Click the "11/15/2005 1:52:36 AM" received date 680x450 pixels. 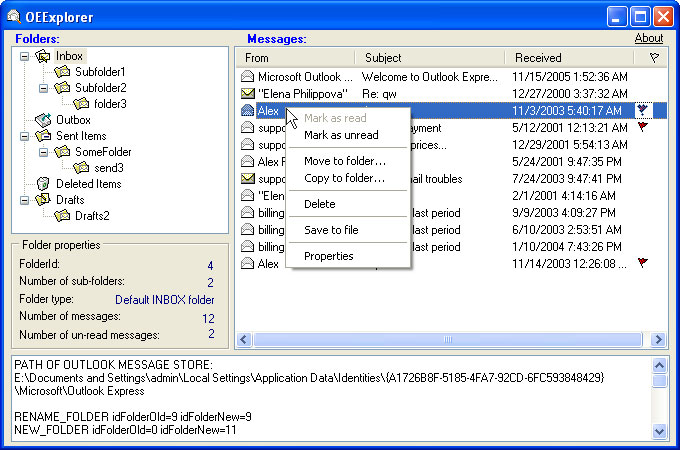point(569,77)
